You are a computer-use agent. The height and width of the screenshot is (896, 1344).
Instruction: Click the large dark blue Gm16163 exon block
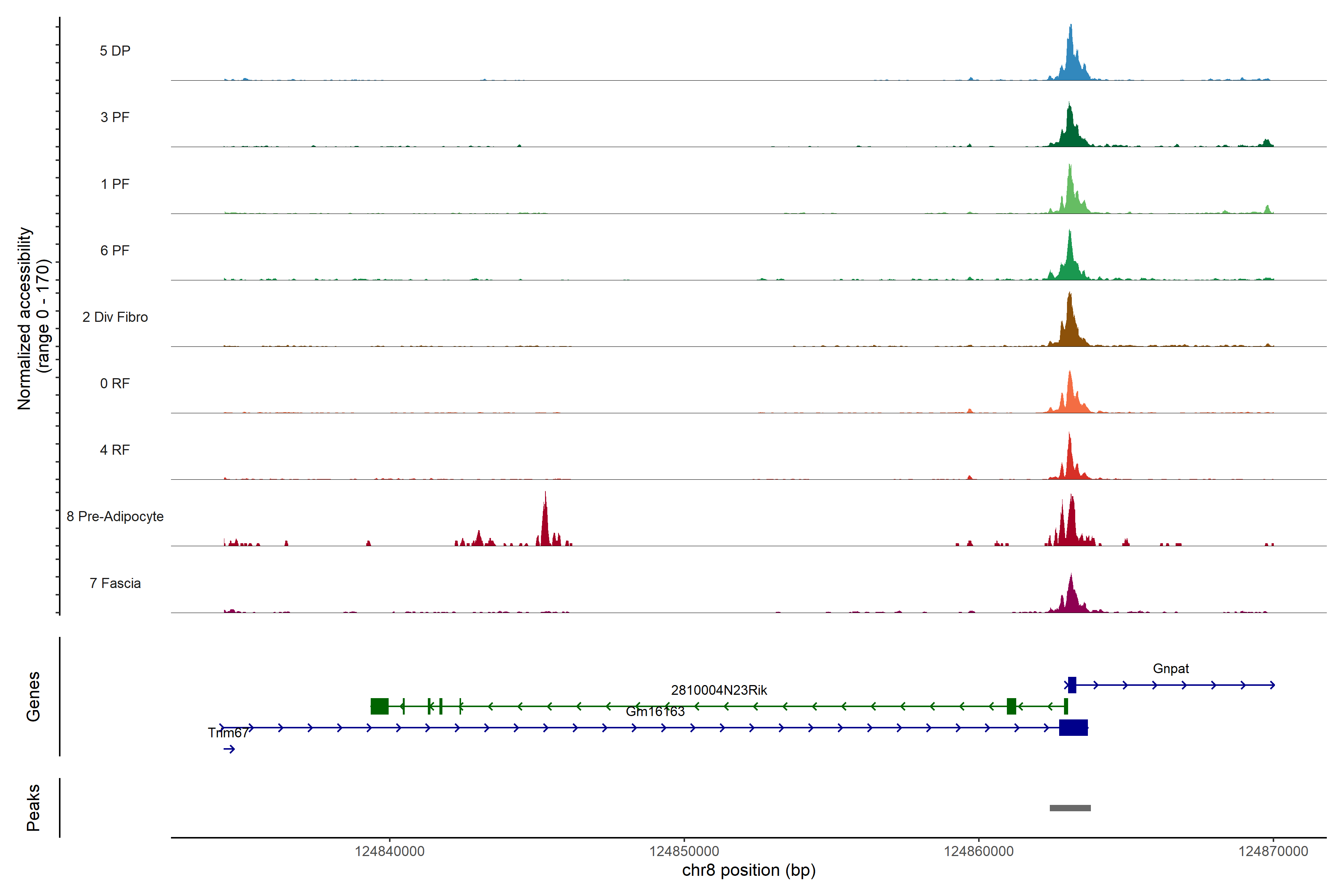(x=1073, y=727)
